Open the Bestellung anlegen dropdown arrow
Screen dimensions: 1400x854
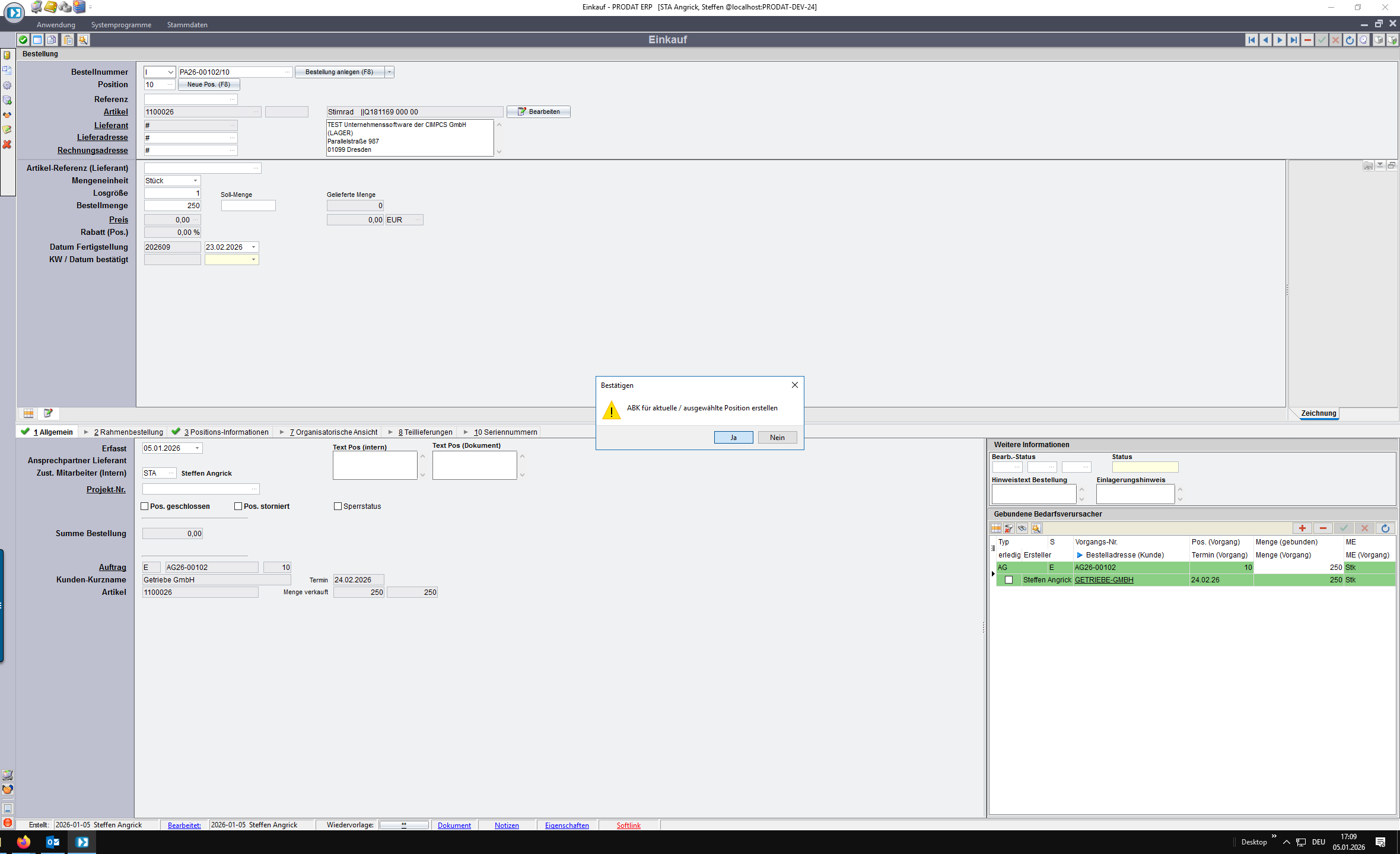point(389,72)
